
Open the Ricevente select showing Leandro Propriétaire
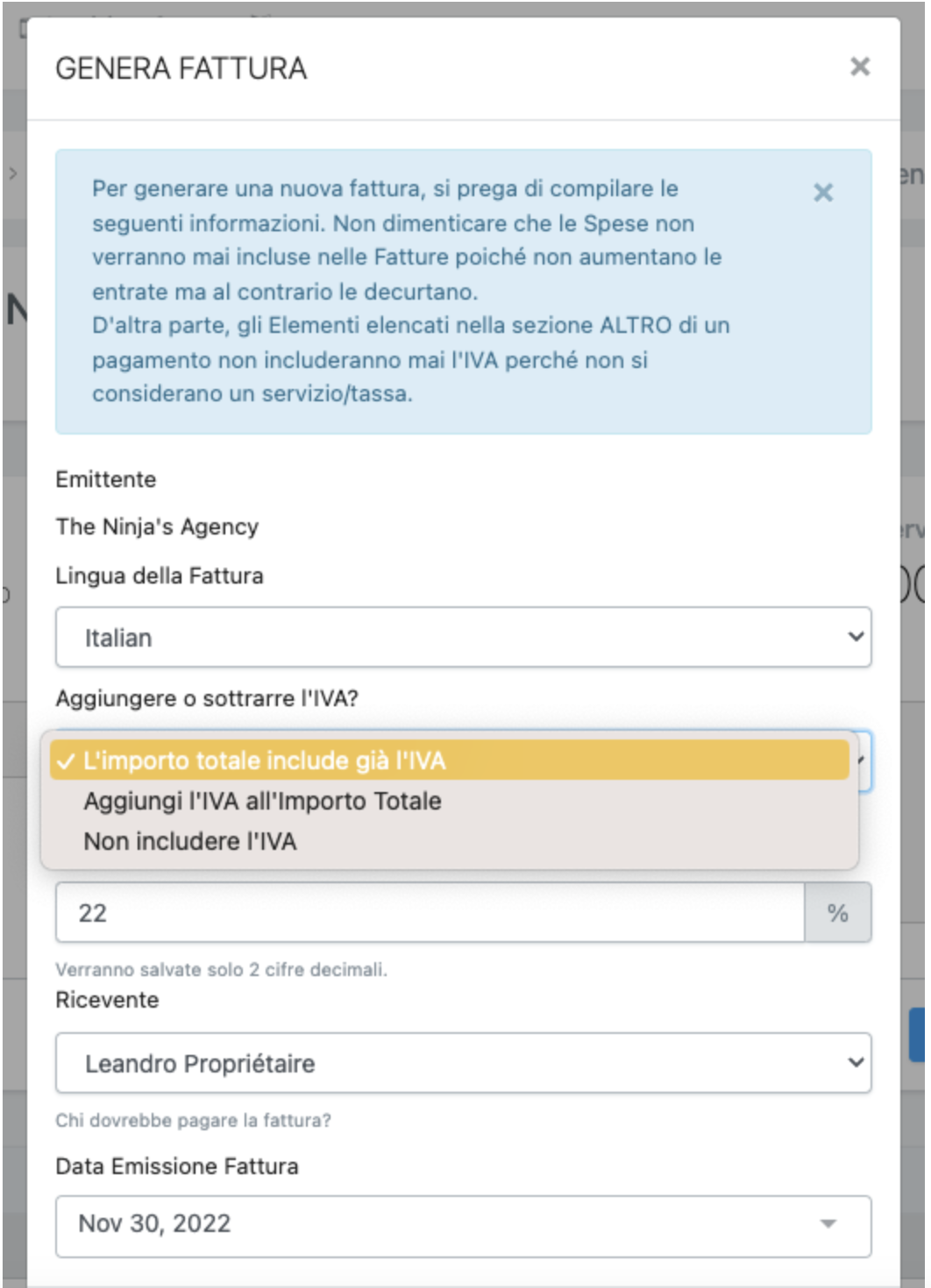click(x=463, y=1063)
